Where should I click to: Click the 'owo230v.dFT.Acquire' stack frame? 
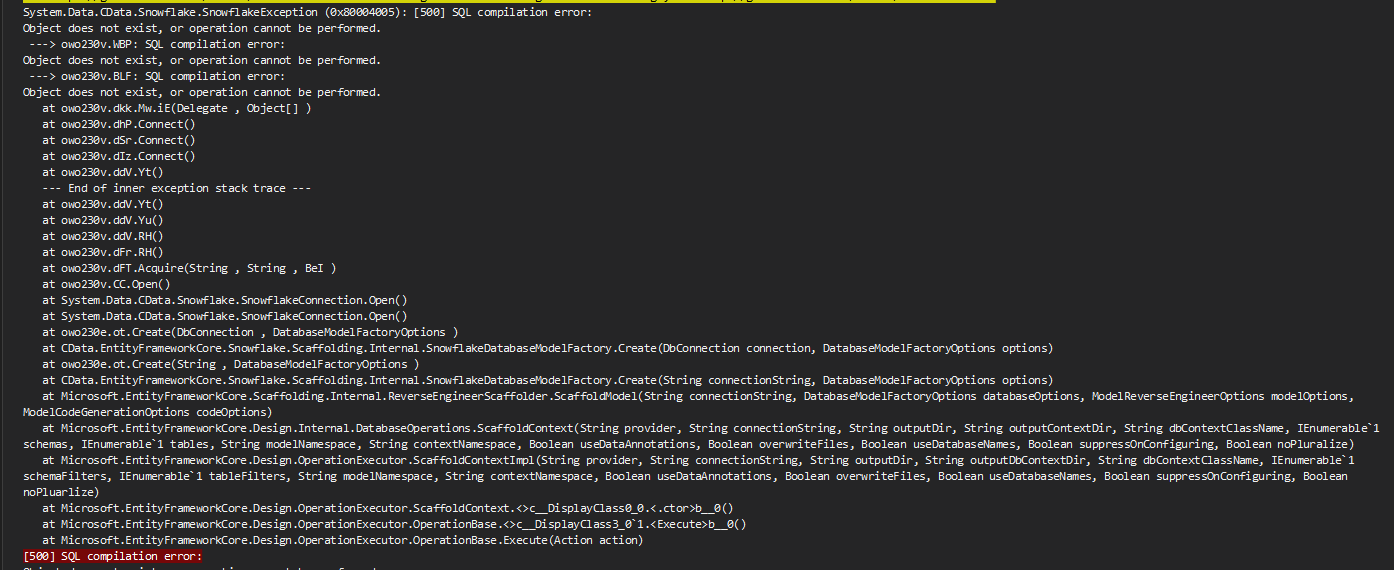point(189,268)
